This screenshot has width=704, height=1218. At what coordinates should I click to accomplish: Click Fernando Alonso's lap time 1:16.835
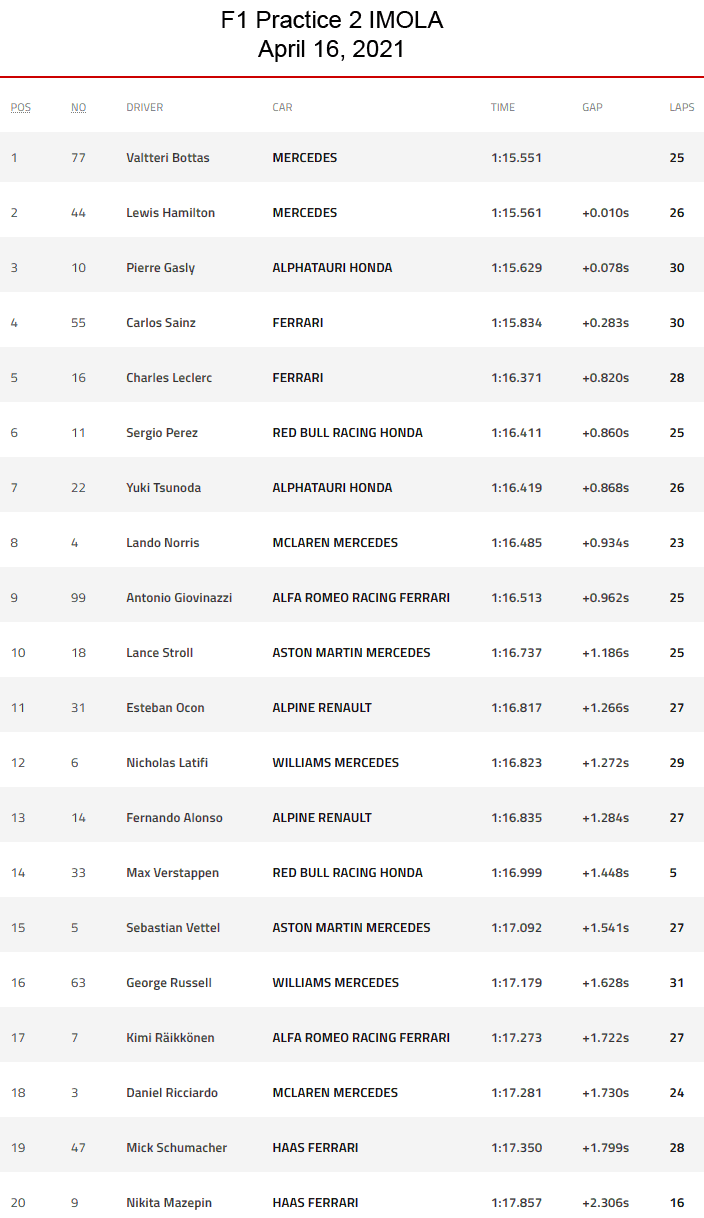[516, 818]
